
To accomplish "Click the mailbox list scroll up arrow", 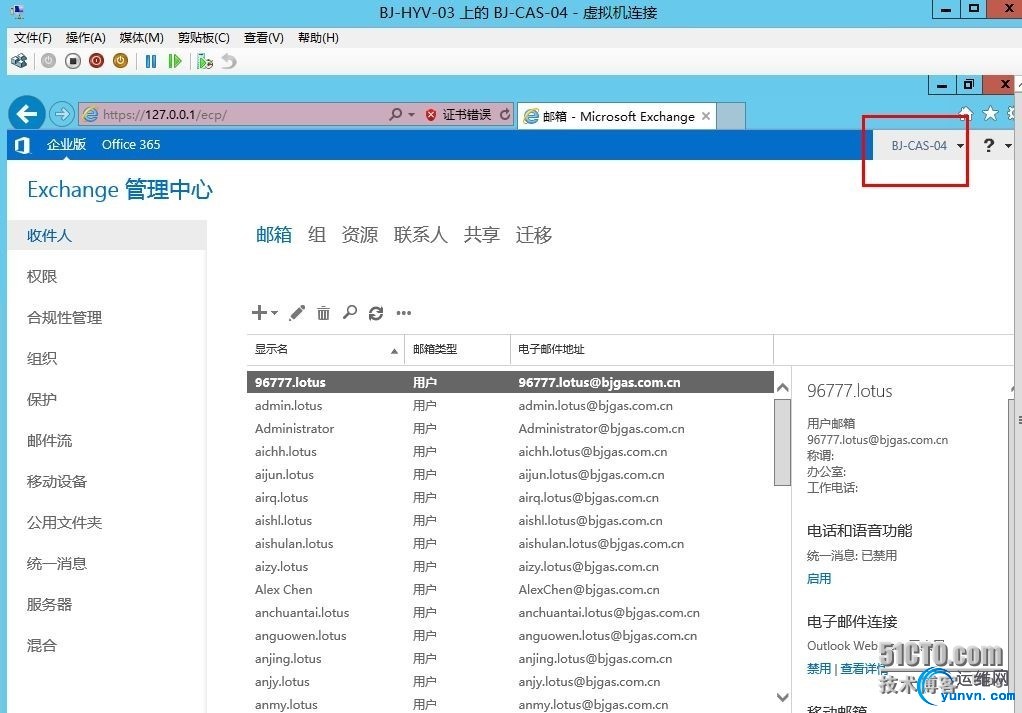I will point(783,388).
